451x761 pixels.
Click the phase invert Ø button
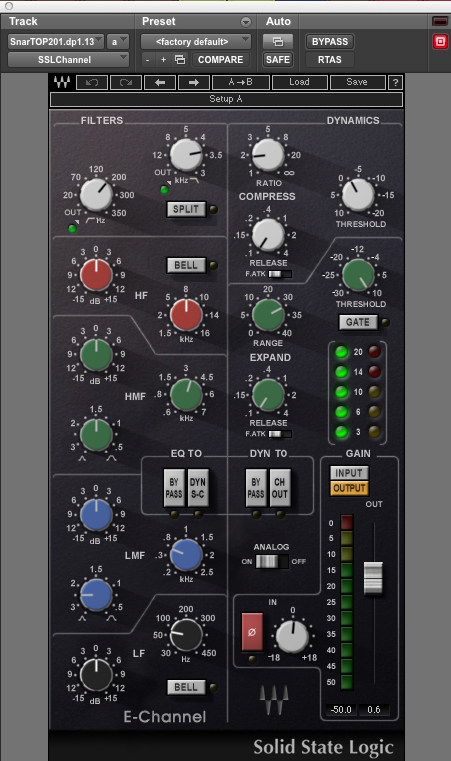pyautogui.click(x=252, y=631)
